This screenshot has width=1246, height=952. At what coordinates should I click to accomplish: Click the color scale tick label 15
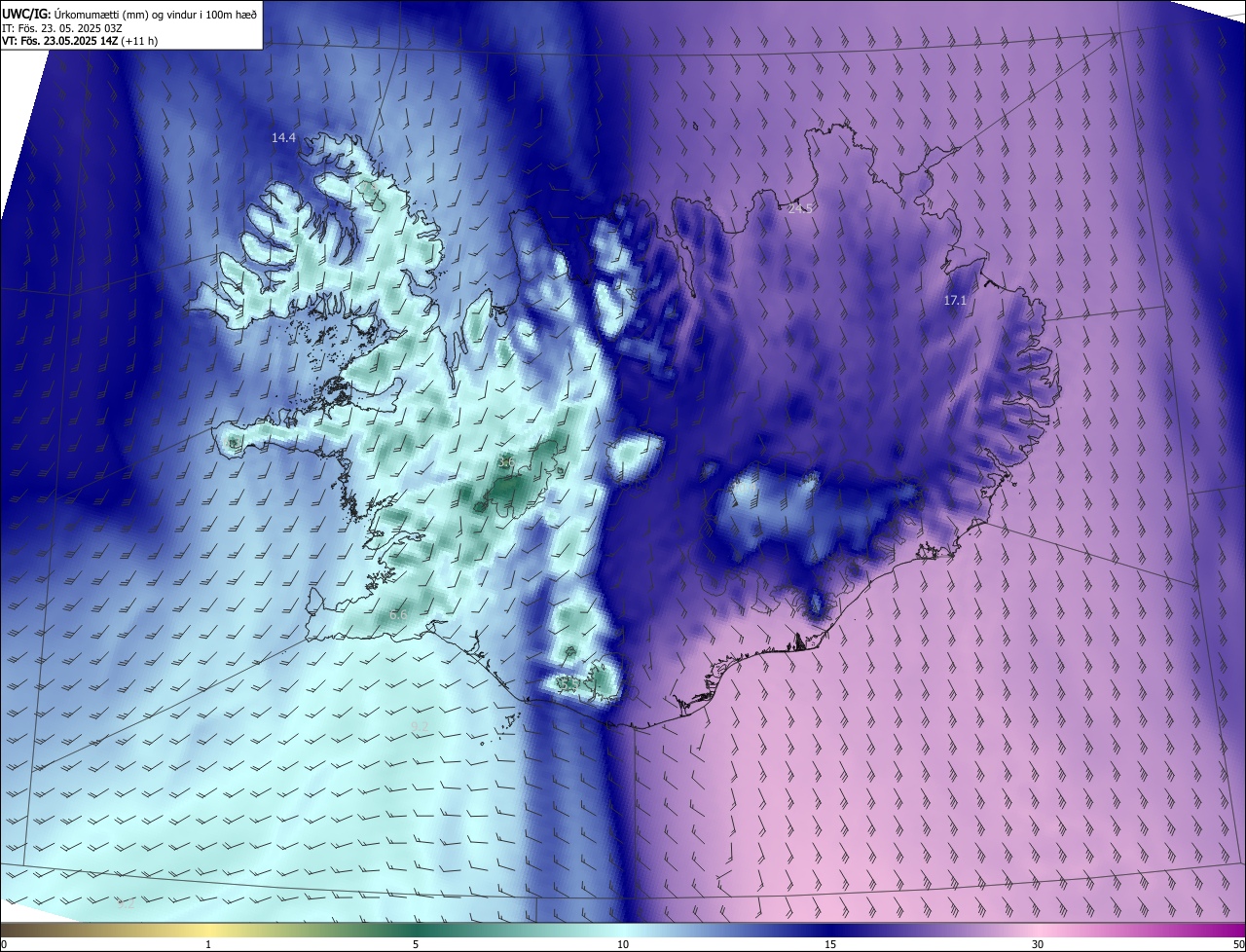830,944
